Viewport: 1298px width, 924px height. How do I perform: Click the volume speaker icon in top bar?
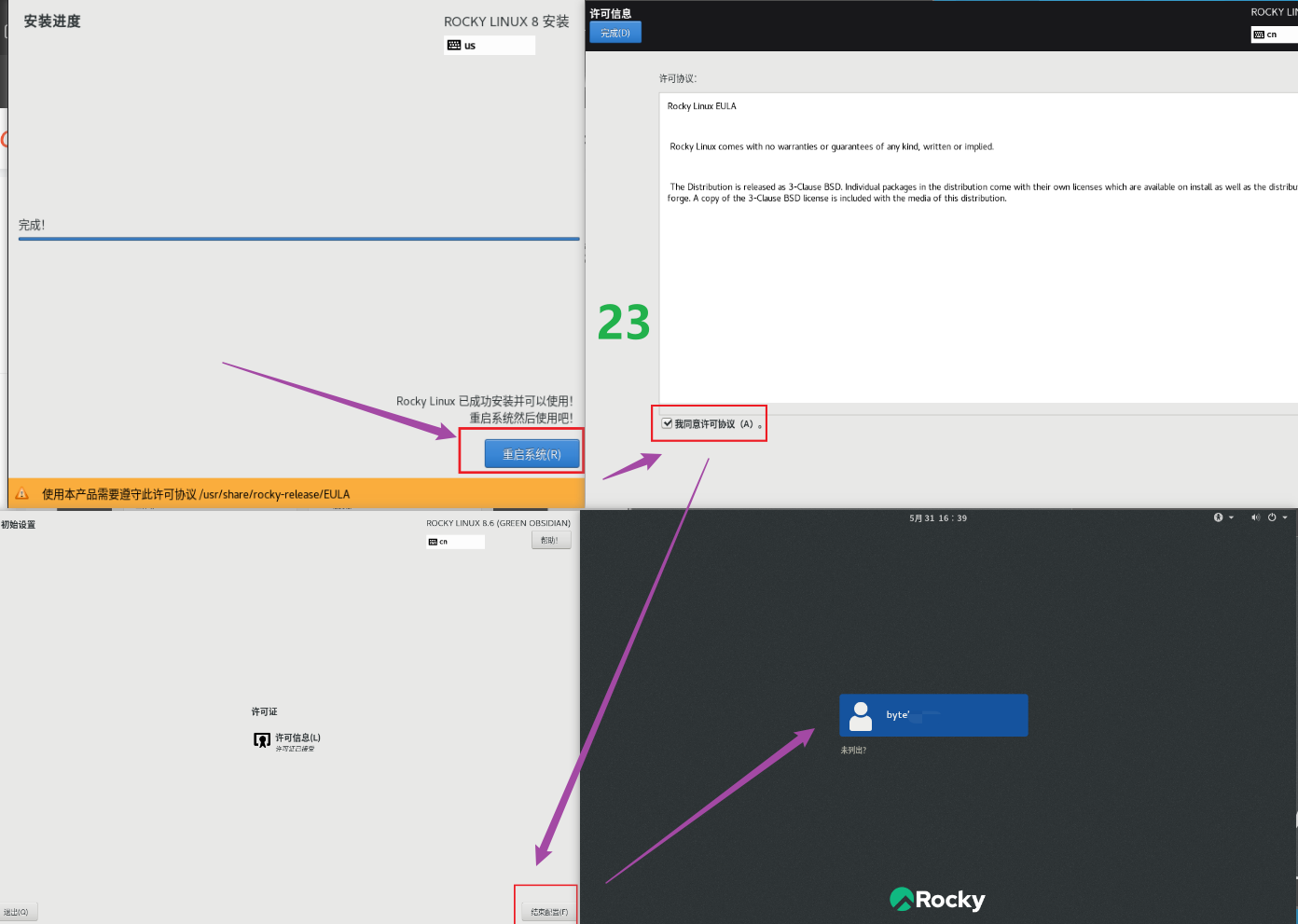click(1255, 517)
